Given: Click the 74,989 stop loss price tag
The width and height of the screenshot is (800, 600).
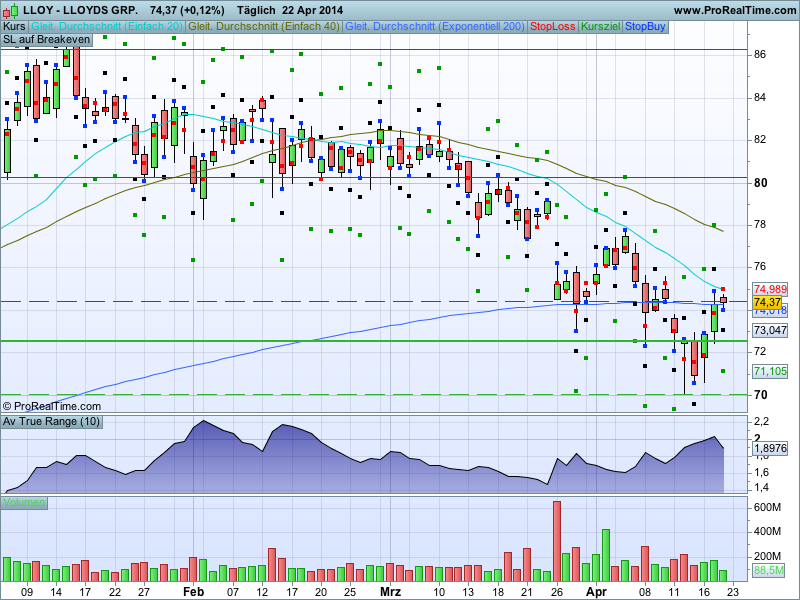Looking at the screenshot, I should click(x=770, y=289).
